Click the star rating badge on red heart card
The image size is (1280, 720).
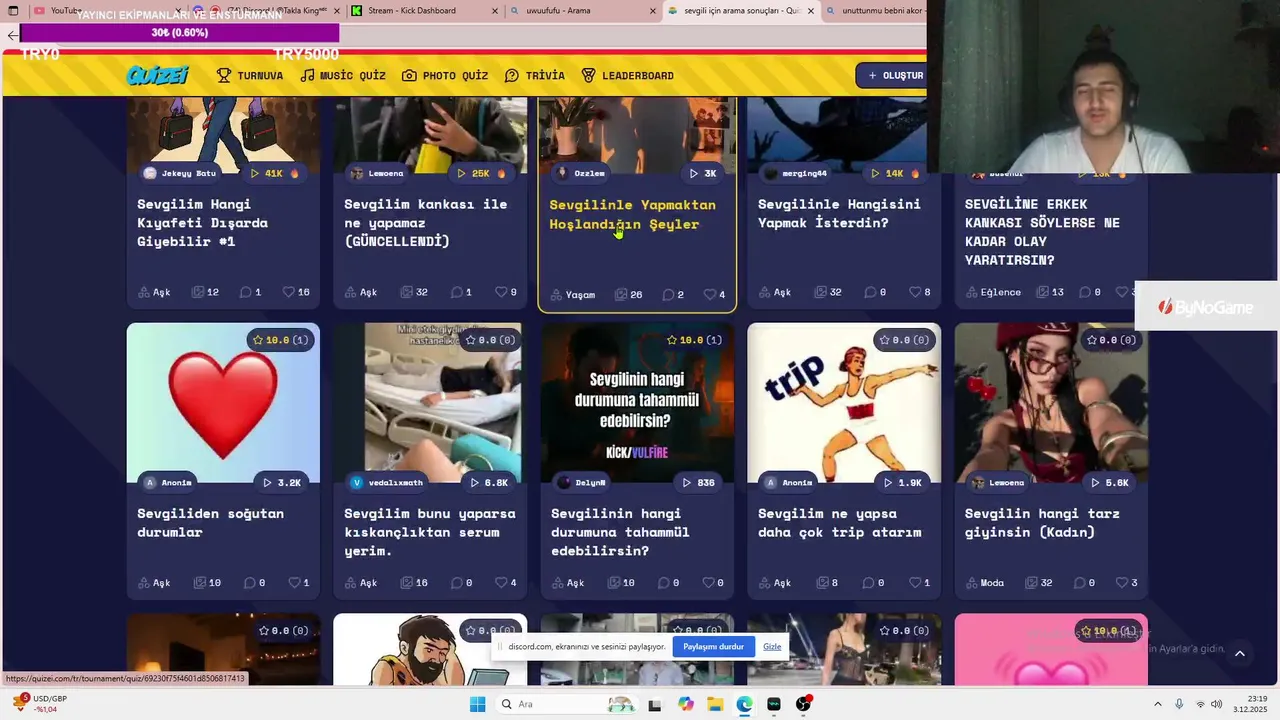tap(280, 340)
